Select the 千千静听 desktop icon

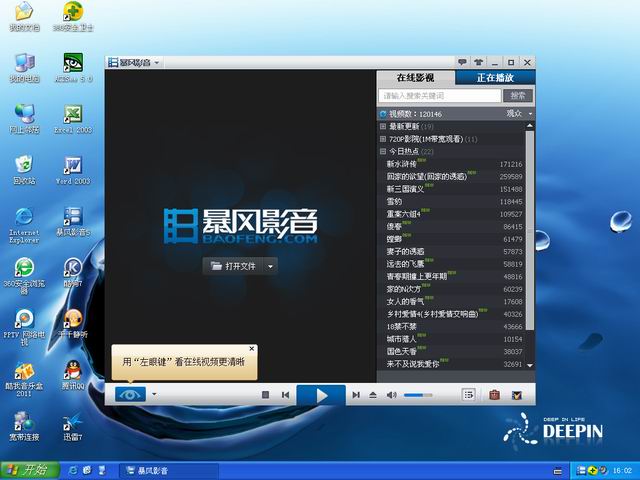point(73,323)
